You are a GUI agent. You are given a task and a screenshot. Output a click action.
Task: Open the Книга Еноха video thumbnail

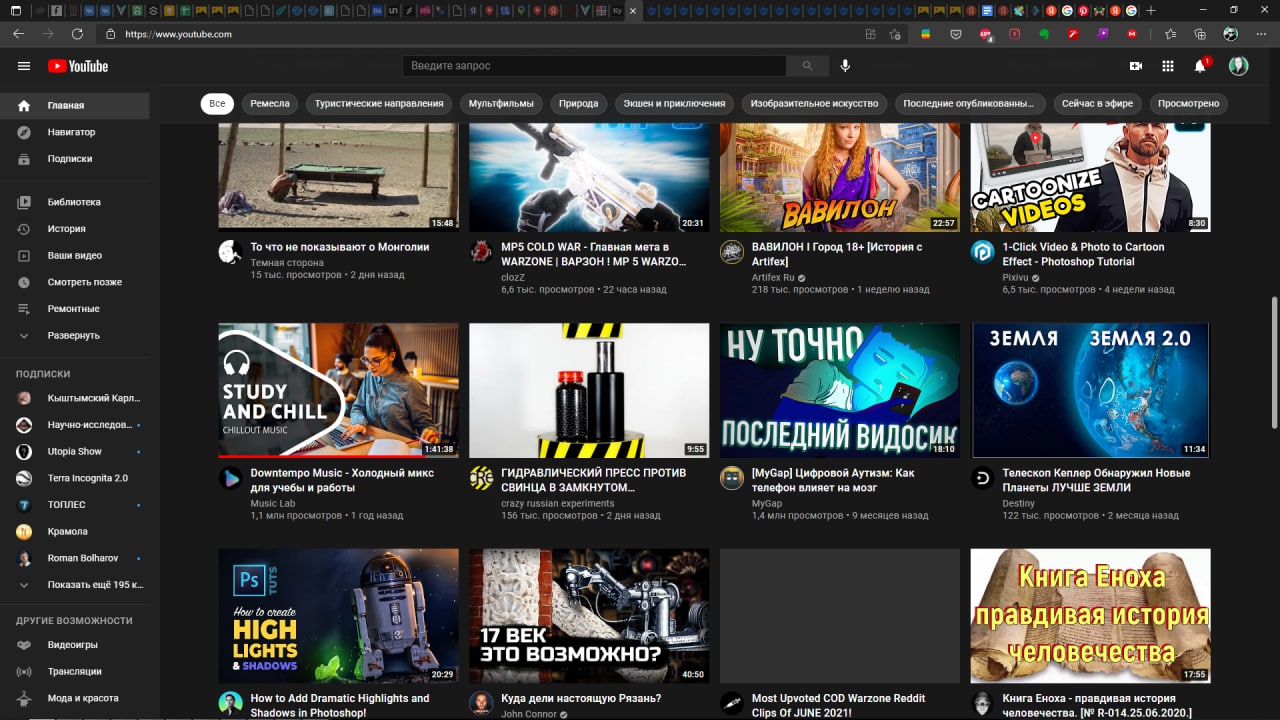click(1091, 616)
